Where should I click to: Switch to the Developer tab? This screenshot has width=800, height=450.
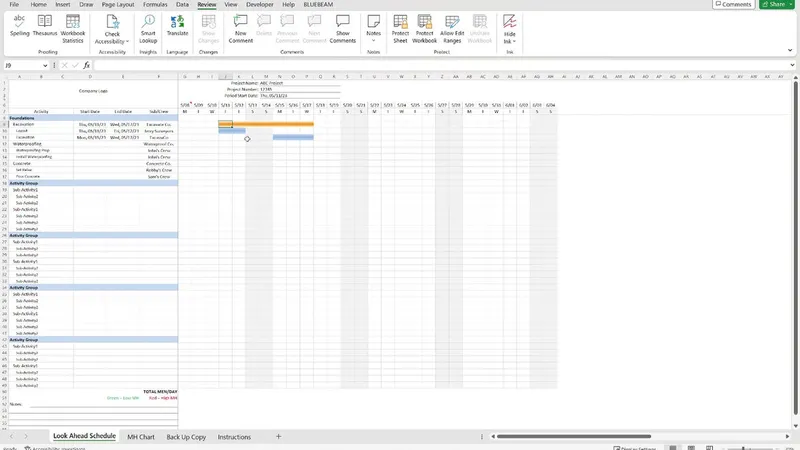click(x=260, y=4)
